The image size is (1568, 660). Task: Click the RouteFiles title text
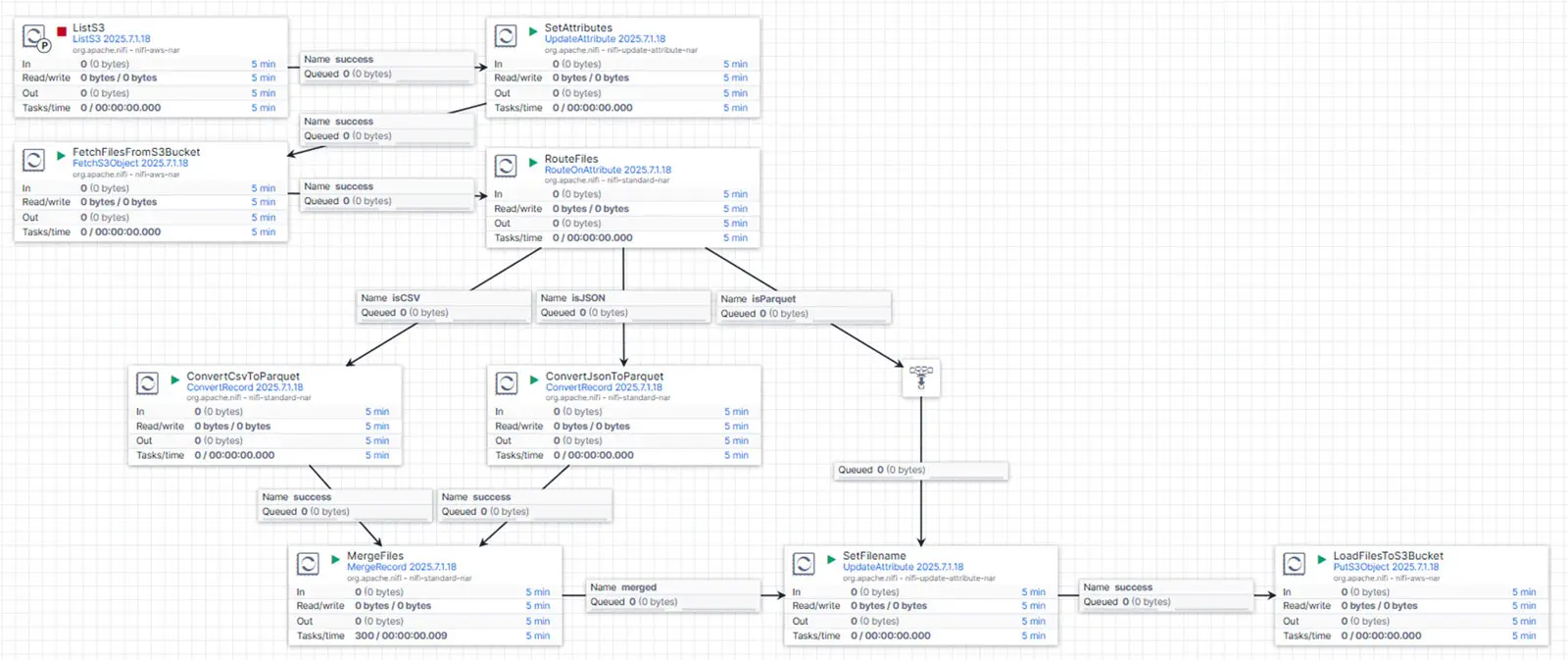tap(571, 159)
